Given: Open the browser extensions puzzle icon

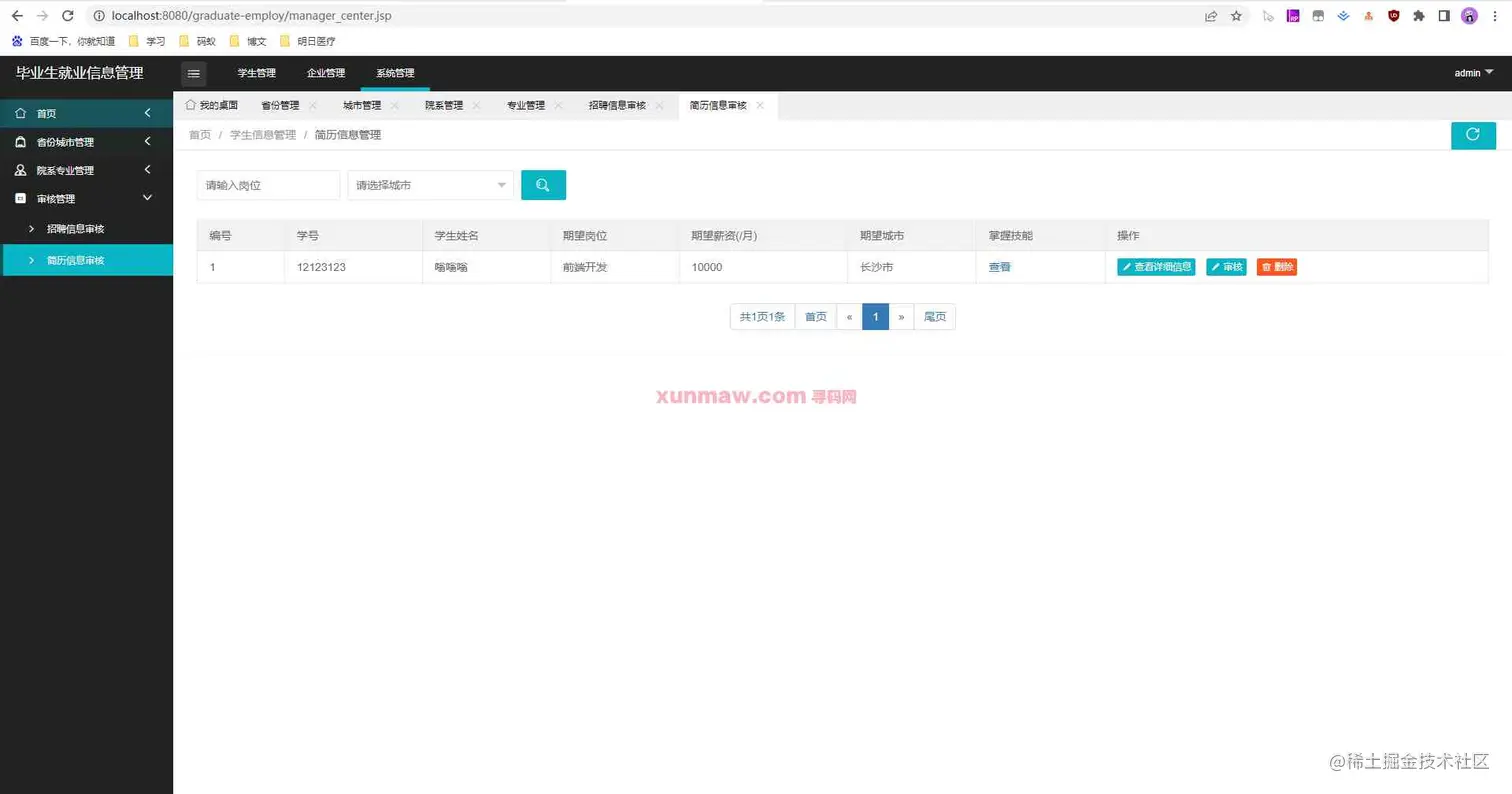Looking at the screenshot, I should [1418, 16].
